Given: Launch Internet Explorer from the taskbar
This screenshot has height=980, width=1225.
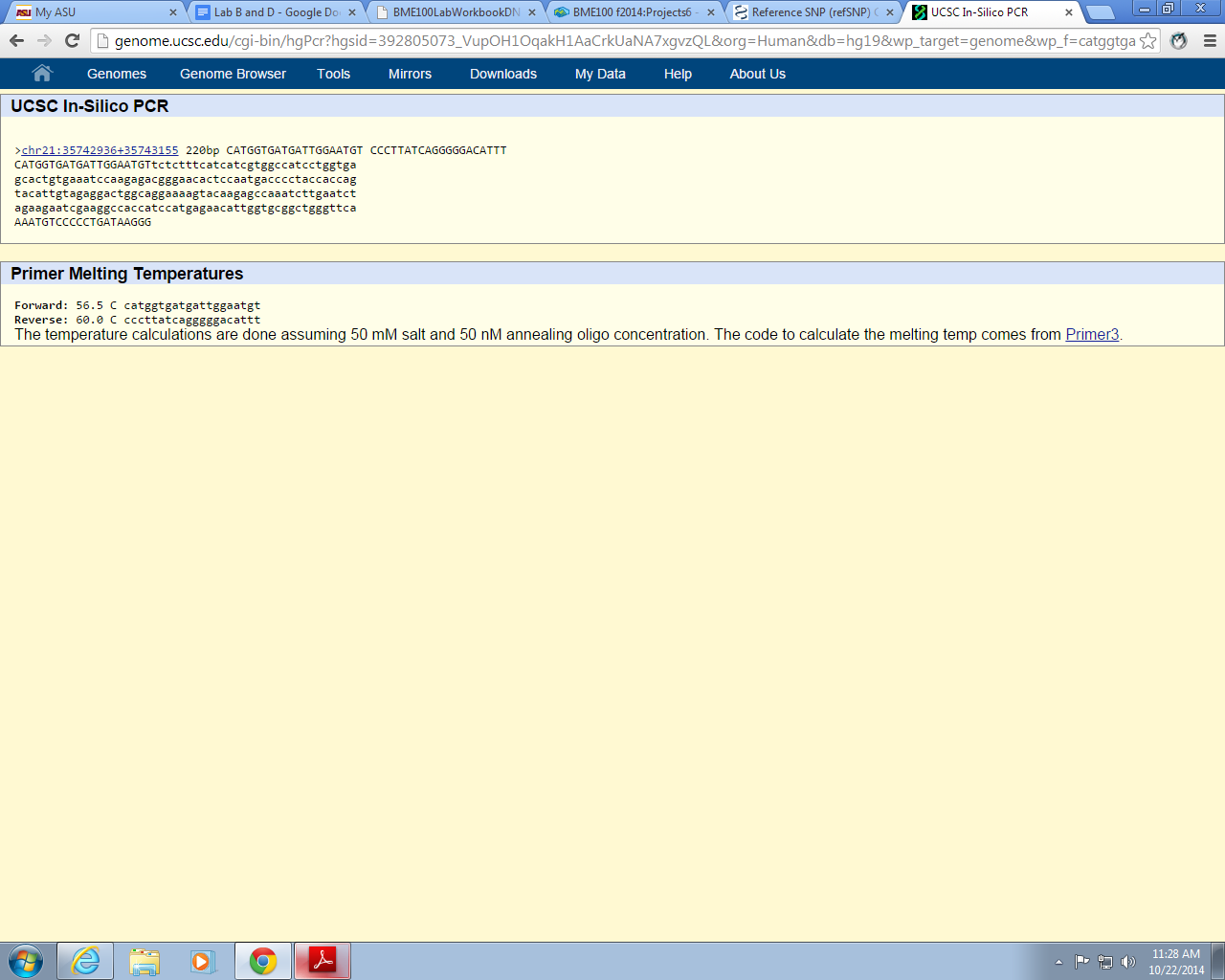Looking at the screenshot, I should click(x=85, y=961).
